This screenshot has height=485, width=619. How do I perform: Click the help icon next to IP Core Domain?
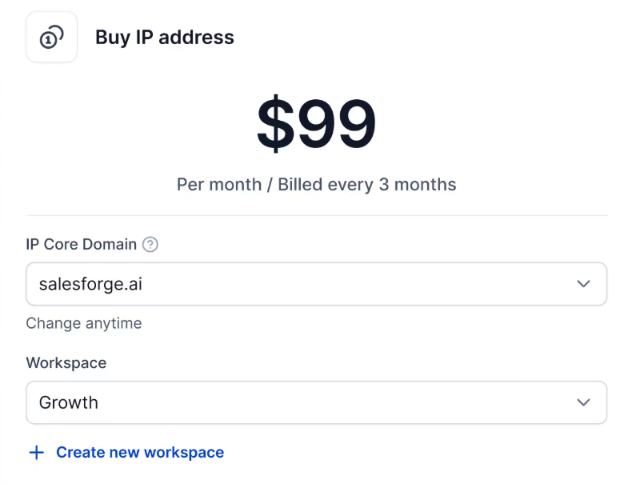click(x=150, y=244)
